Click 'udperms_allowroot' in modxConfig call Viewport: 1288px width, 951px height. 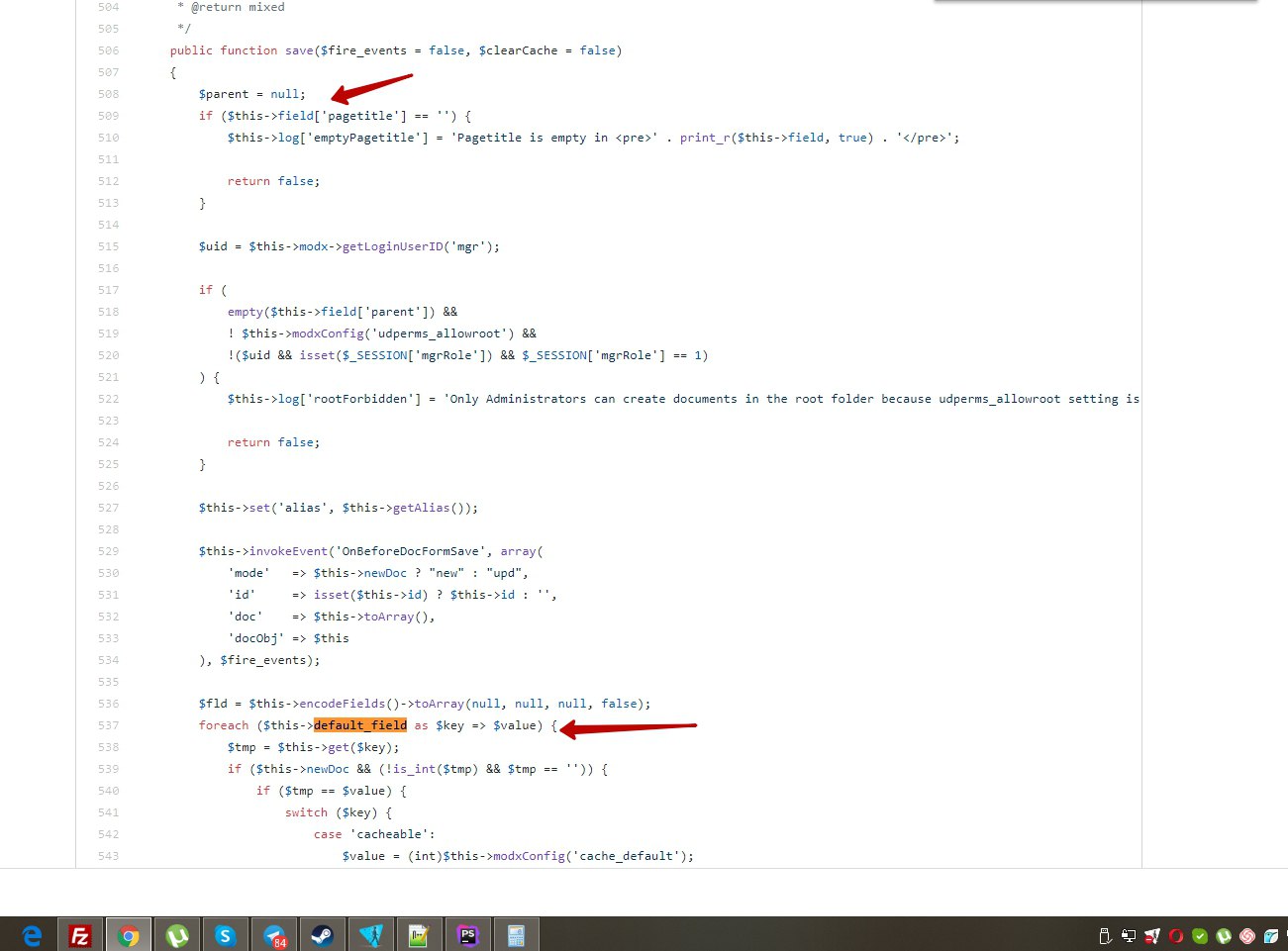point(440,333)
